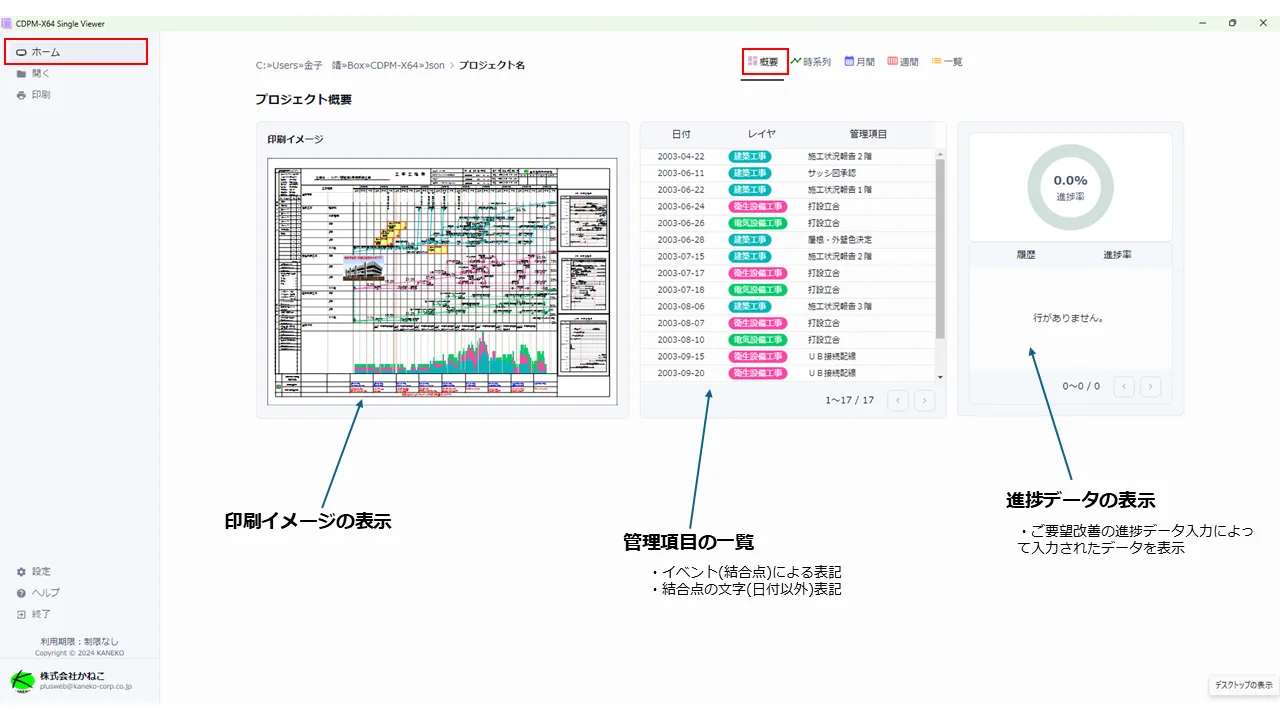Click the 日付 column header
This screenshot has height=720, width=1280.
pos(681,134)
